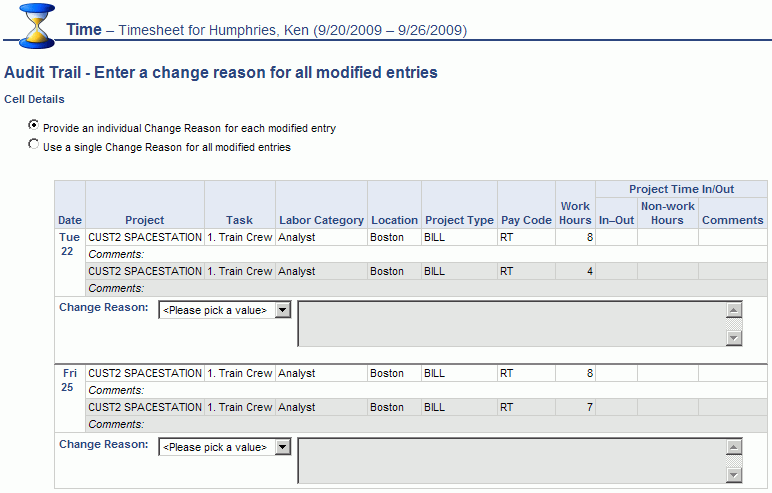Select individual Change Reason for each entry option
This screenshot has width=772, height=493.
coord(35,126)
